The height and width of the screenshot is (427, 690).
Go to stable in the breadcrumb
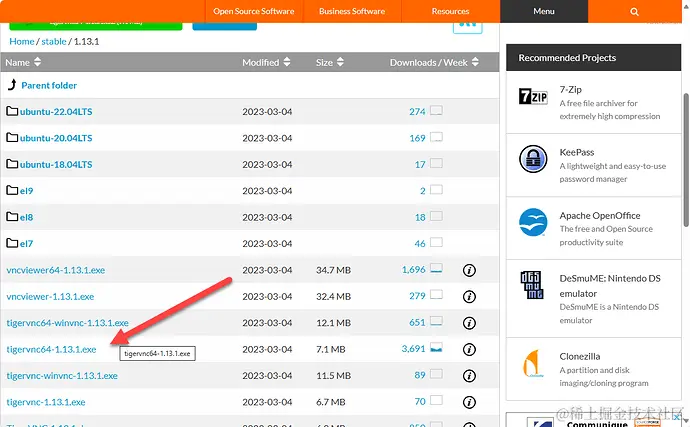point(54,41)
